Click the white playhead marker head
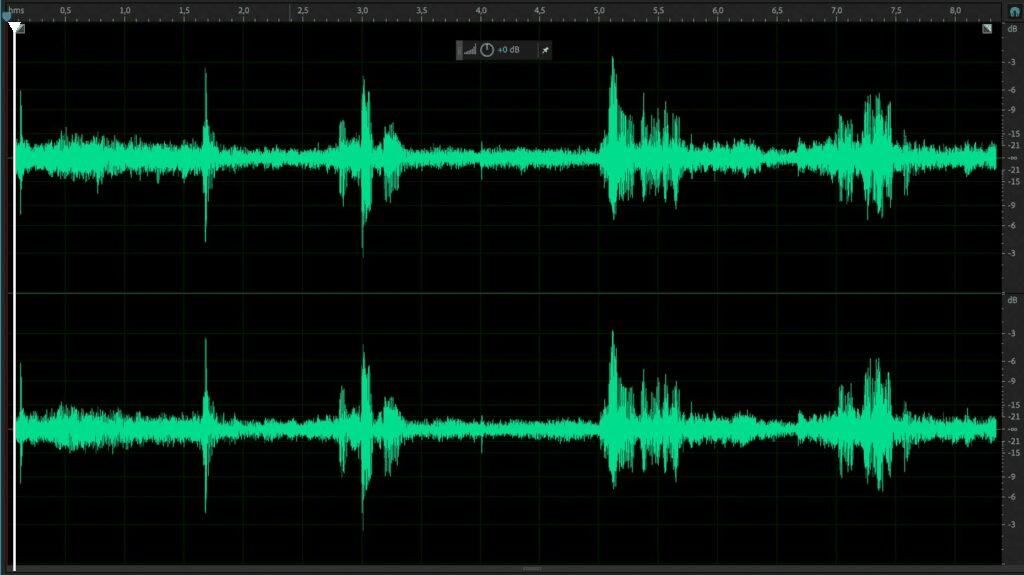The width and height of the screenshot is (1024, 575). click(x=14, y=27)
